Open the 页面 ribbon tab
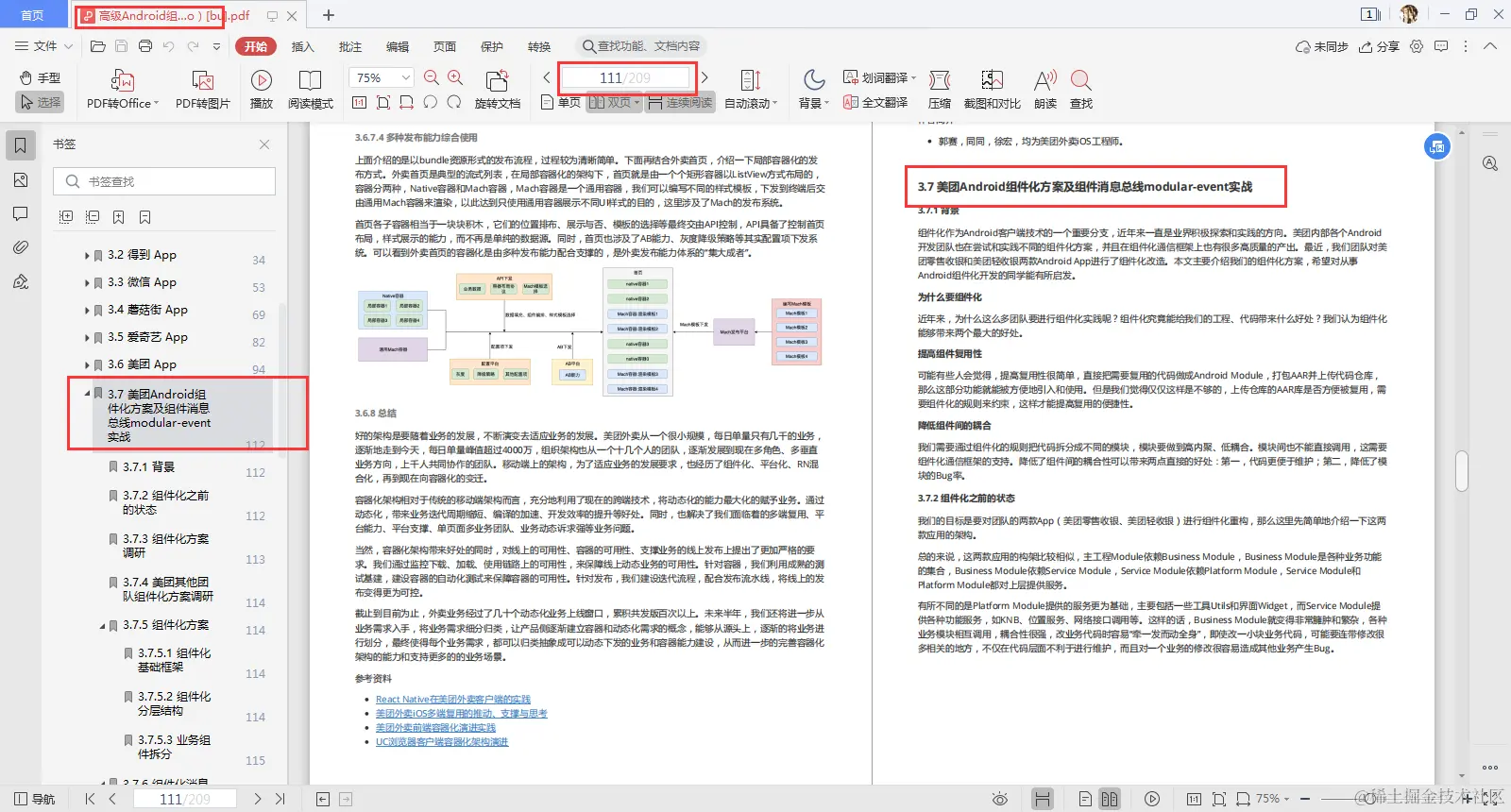The image size is (1511, 812). point(445,46)
